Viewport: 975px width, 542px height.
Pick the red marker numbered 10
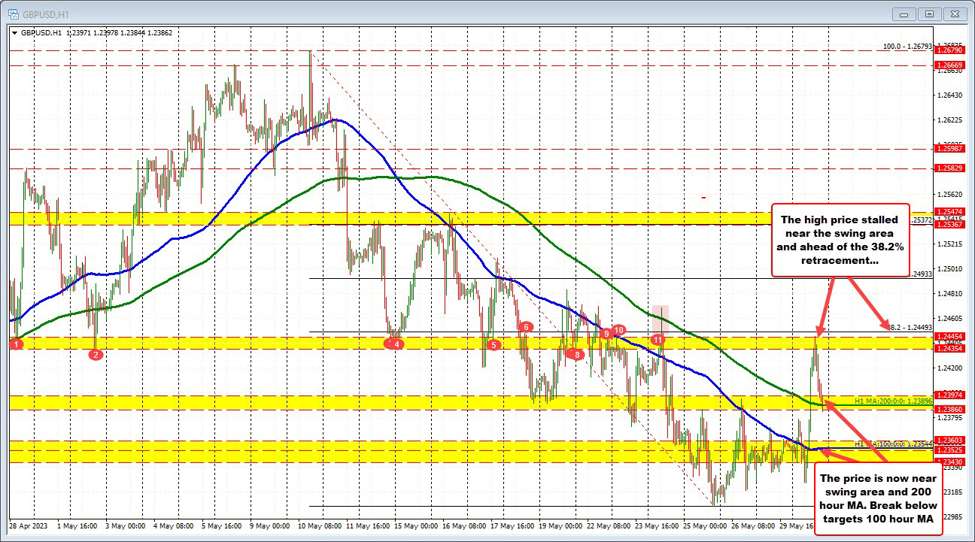(x=619, y=330)
